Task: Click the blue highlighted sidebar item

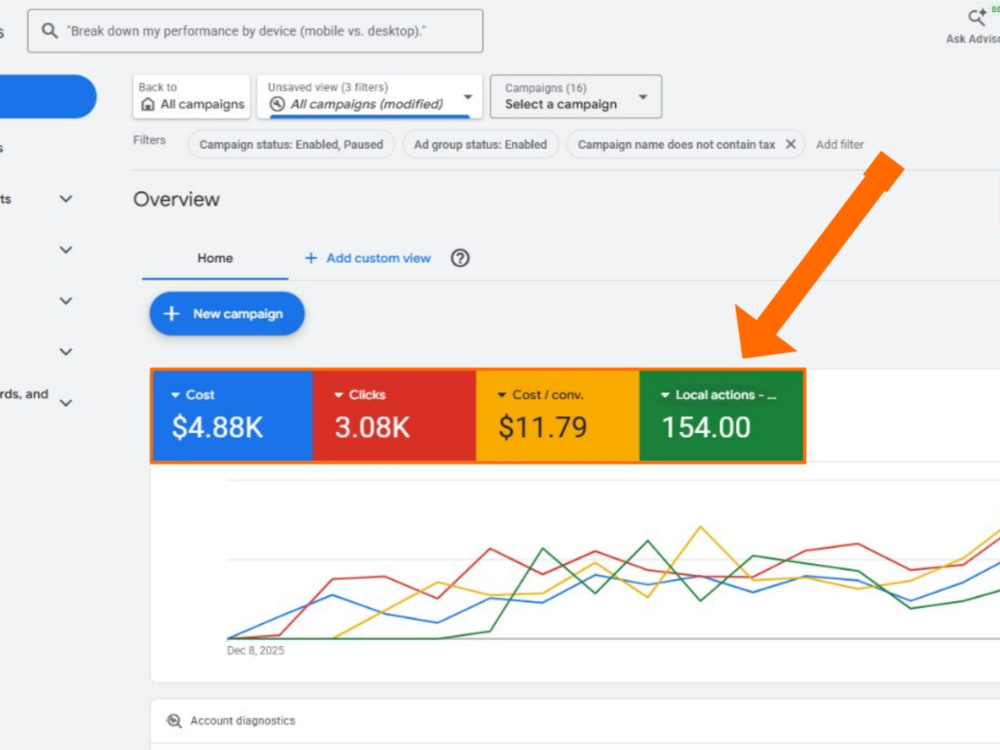Action: tap(48, 96)
